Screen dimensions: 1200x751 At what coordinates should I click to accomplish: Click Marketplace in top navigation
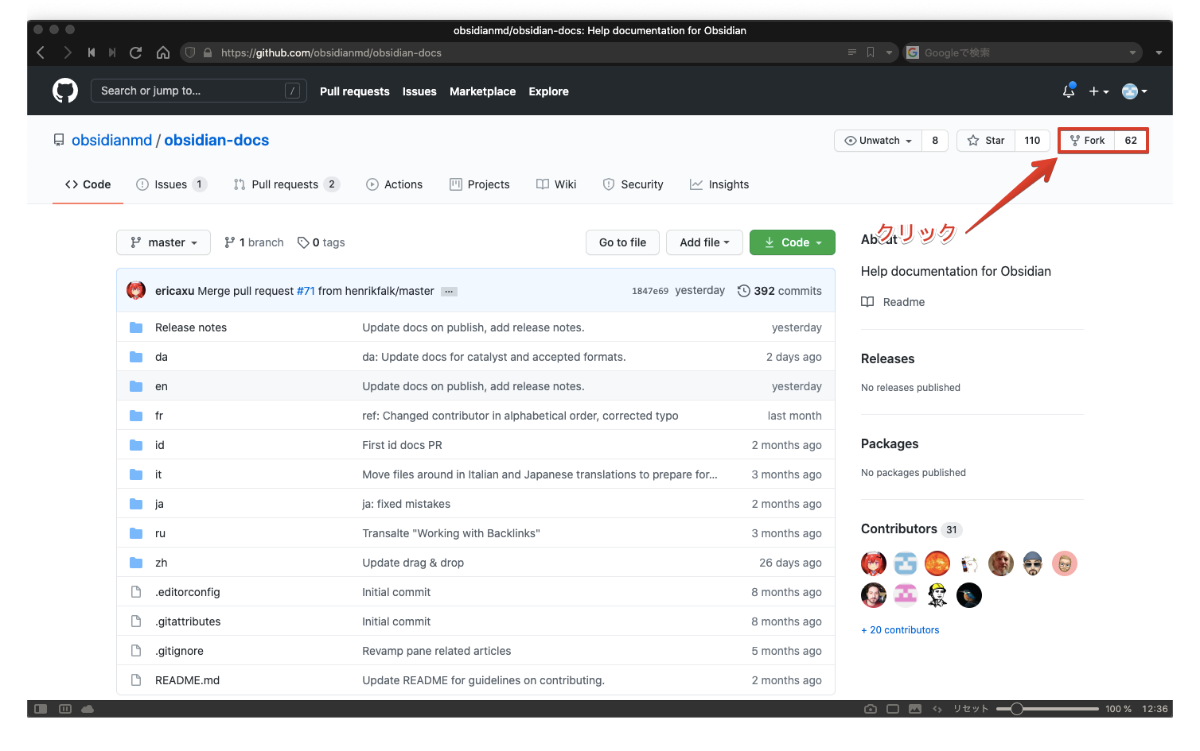point(482,91)
